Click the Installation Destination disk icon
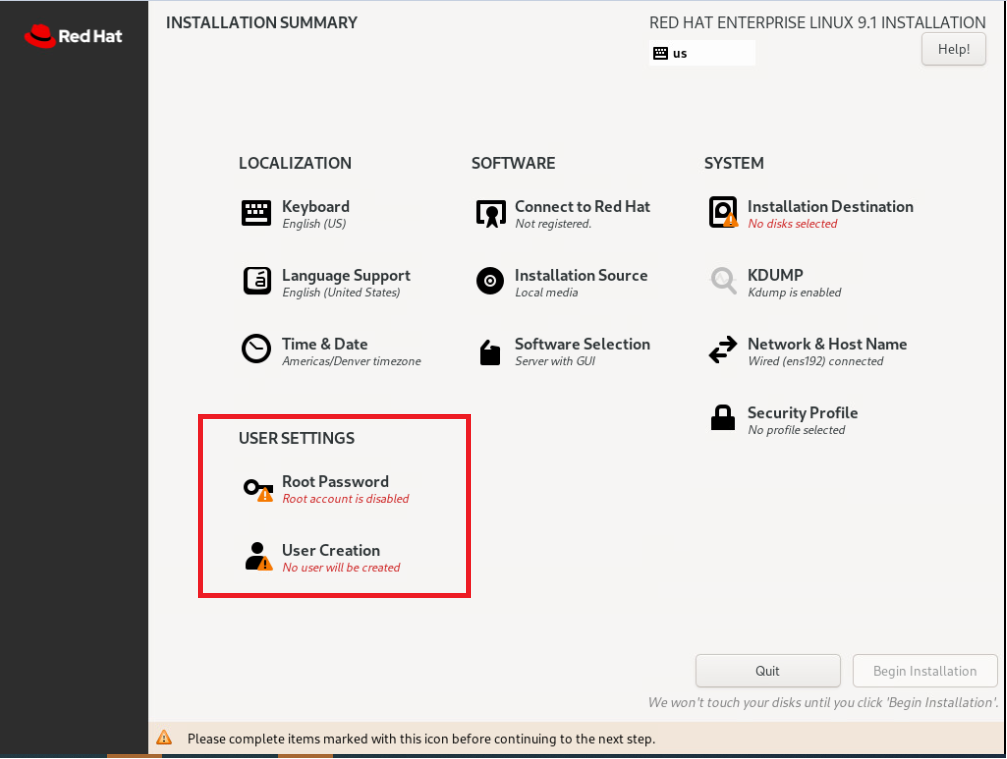 [x=723, y=212]
